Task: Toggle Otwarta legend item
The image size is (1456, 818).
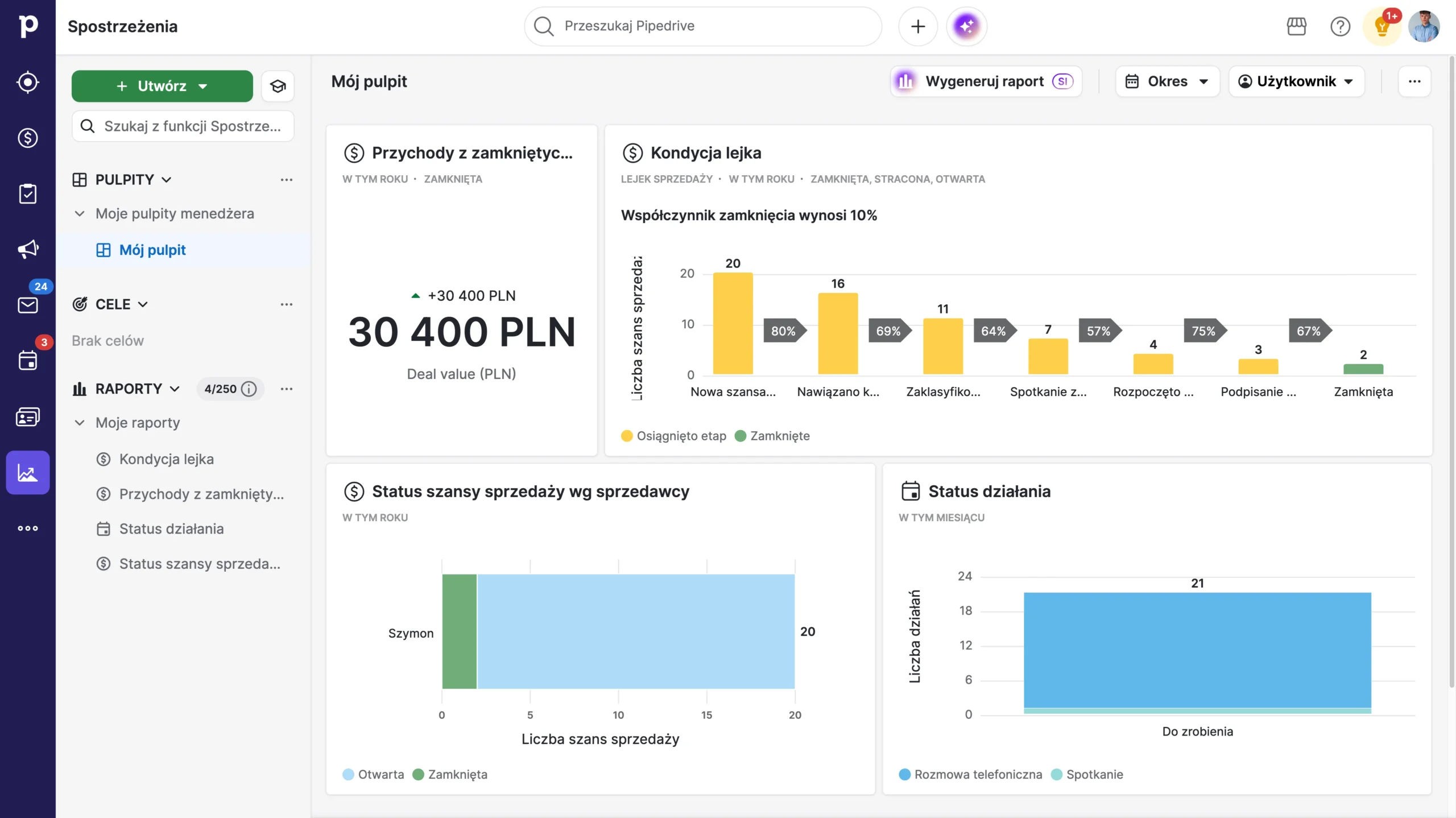Action: point(374,774)
